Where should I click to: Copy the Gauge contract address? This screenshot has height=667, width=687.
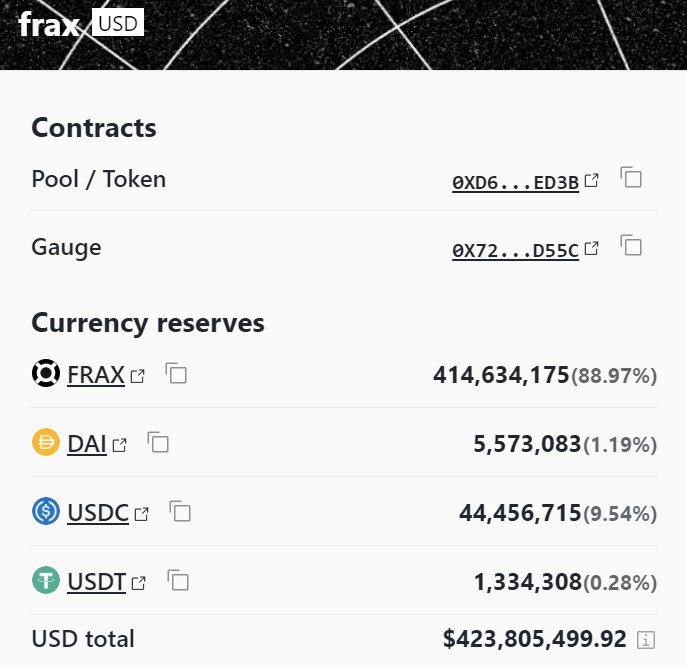(x=631, y=246)
